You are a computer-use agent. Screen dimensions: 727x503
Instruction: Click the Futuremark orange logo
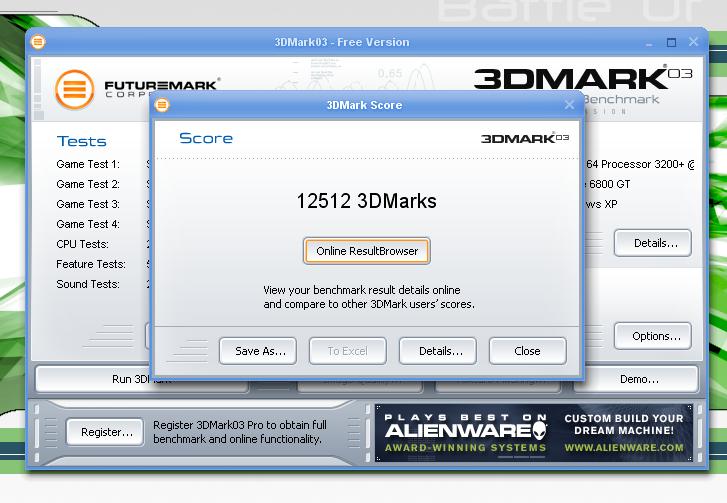coord(74,89)
